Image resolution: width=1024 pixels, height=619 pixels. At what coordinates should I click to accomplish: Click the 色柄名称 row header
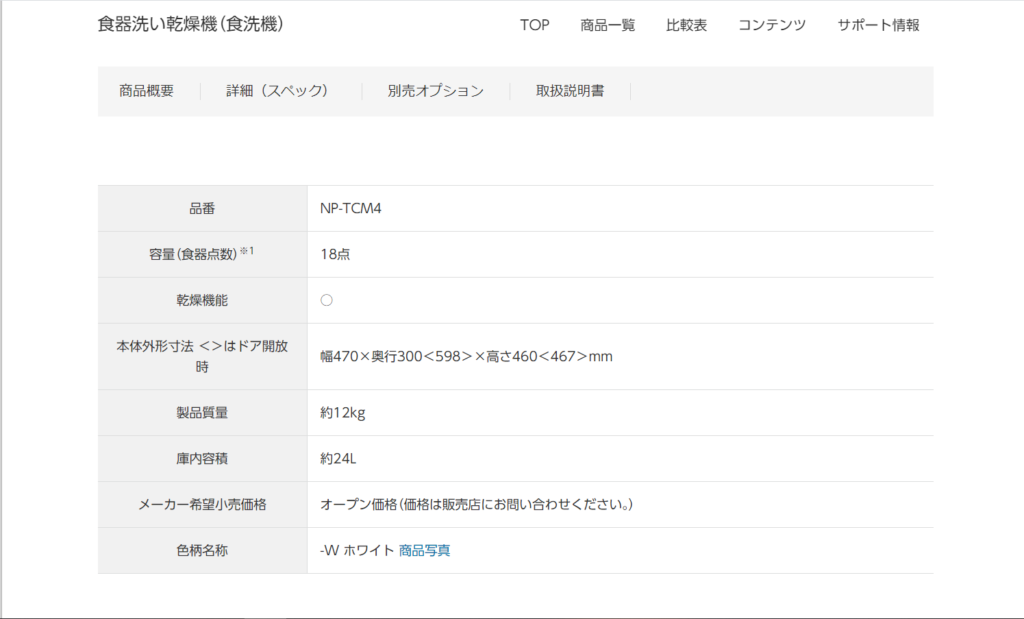pyautogui.click(x=202, y=550)
